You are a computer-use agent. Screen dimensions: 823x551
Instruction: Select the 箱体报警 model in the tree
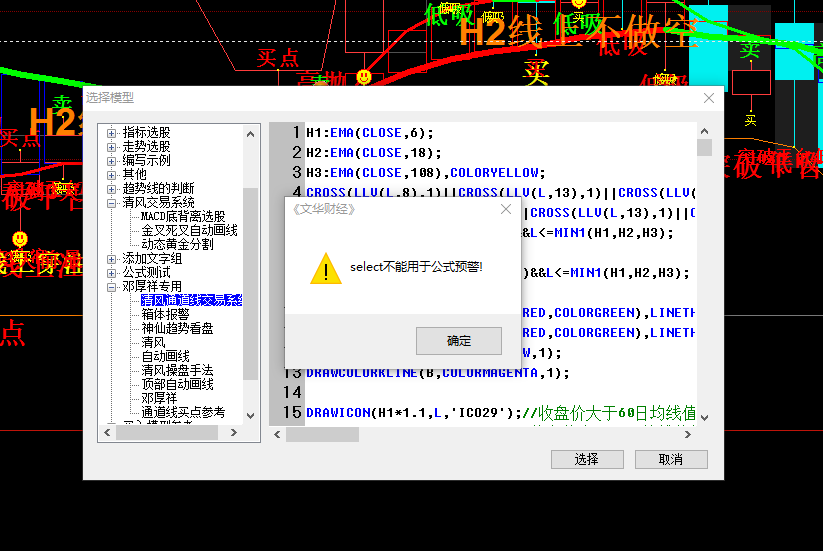click(165, 314)
